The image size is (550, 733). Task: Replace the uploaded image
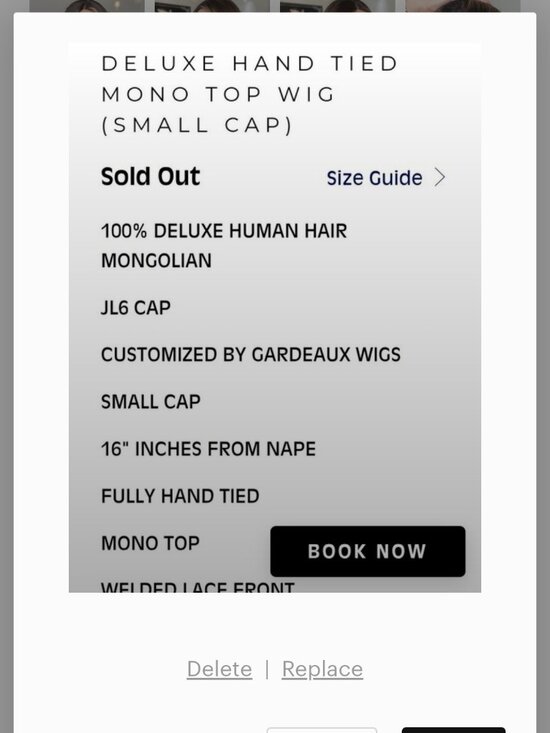(322, 669)
